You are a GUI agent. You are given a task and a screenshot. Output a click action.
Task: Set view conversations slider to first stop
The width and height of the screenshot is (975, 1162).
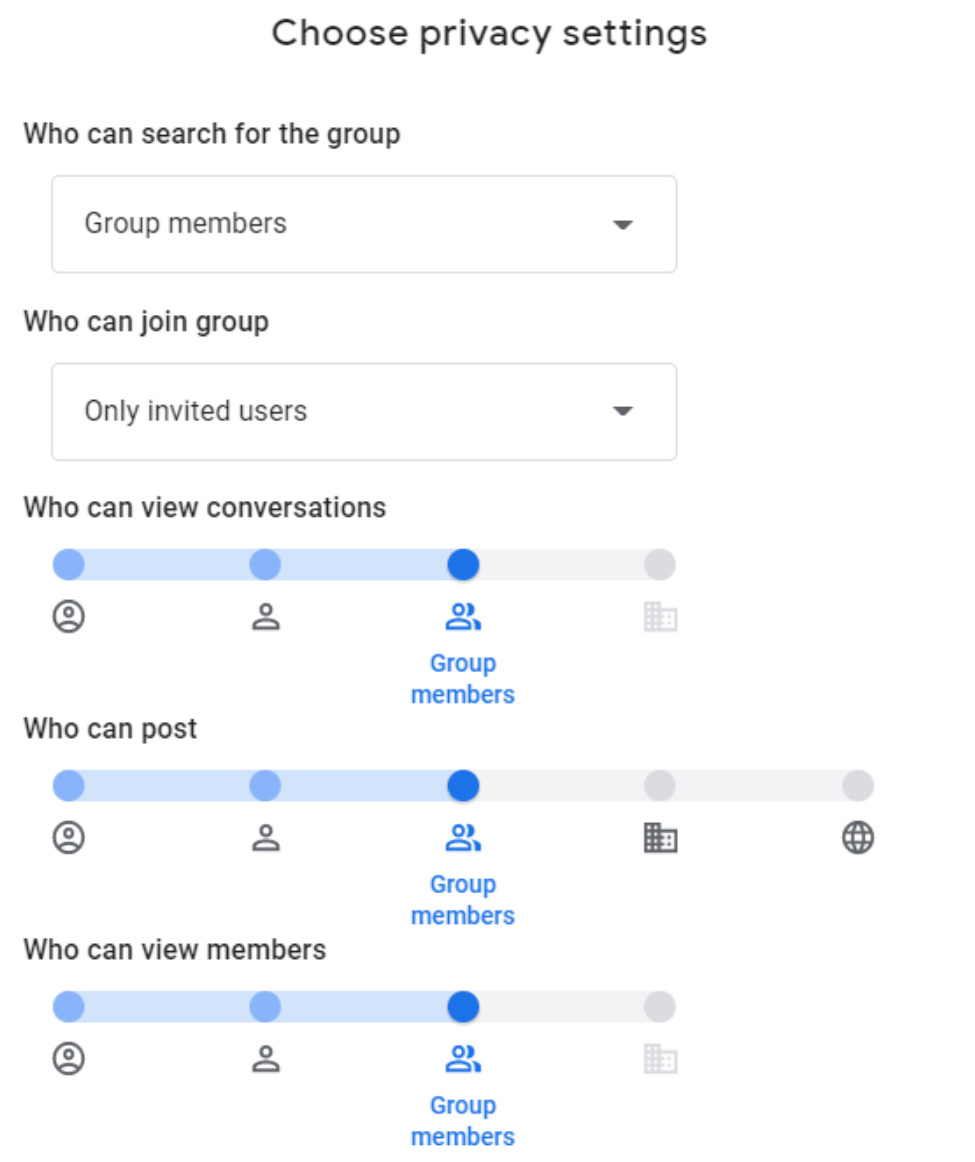click(x=68, y=565)
